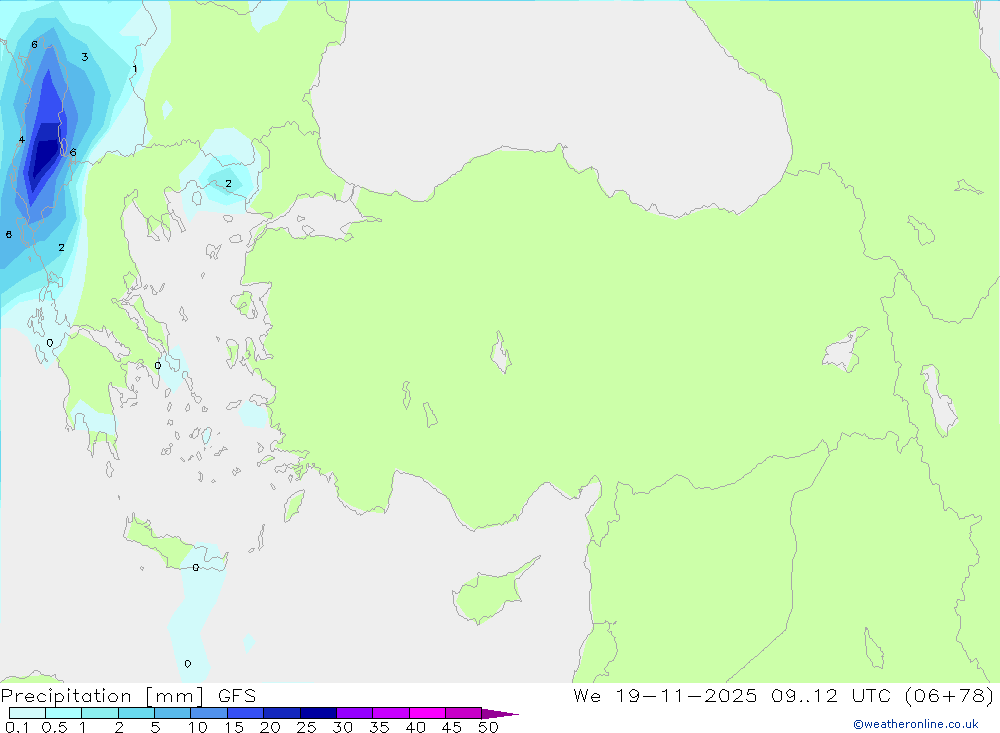Screen dimensions: 1000x733
Task: Click the legend tick label '40'
Action: click(416, 727)
